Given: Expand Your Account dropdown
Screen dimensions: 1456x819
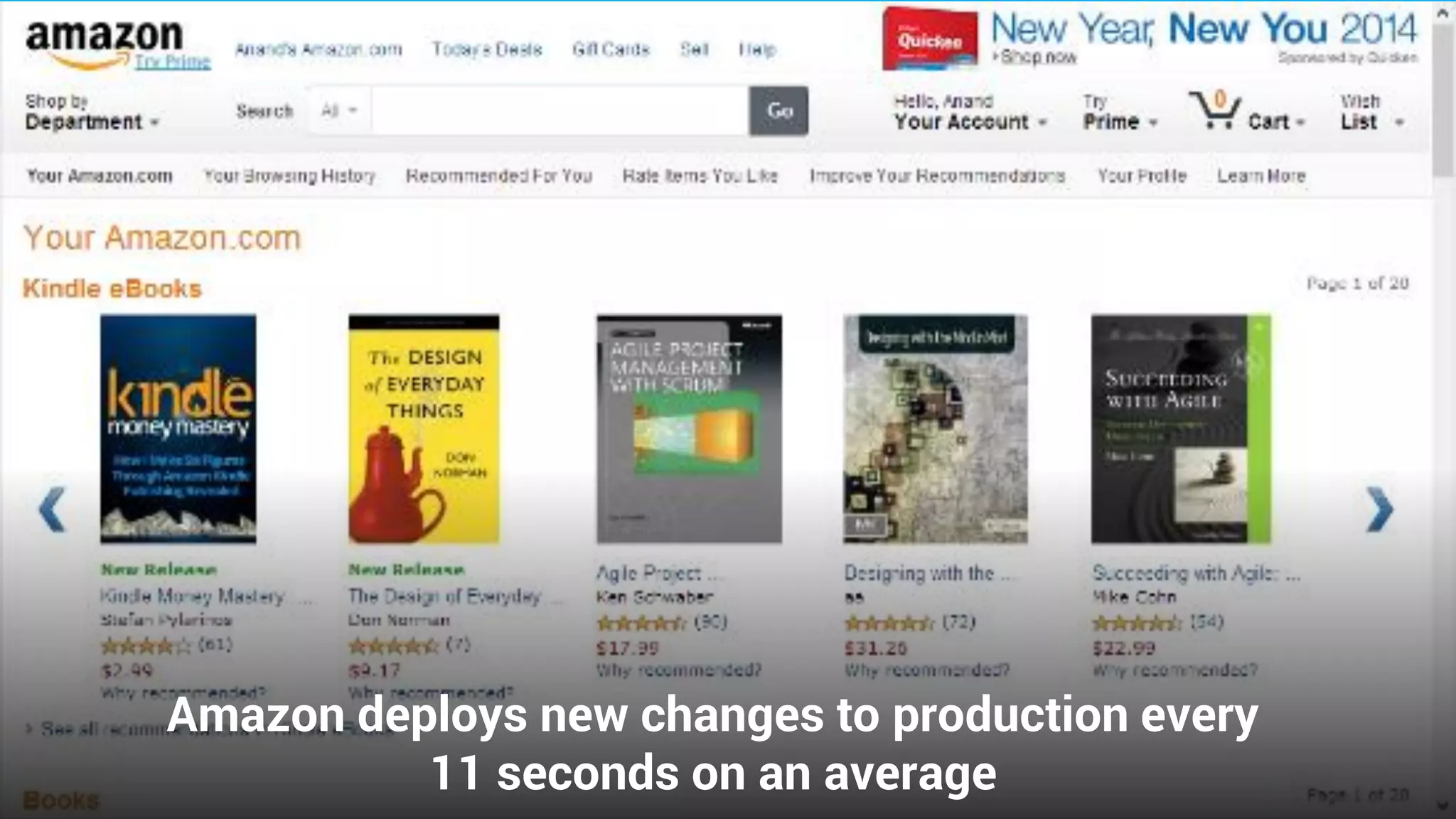Looking at the screenshot, I should (970, 112).
